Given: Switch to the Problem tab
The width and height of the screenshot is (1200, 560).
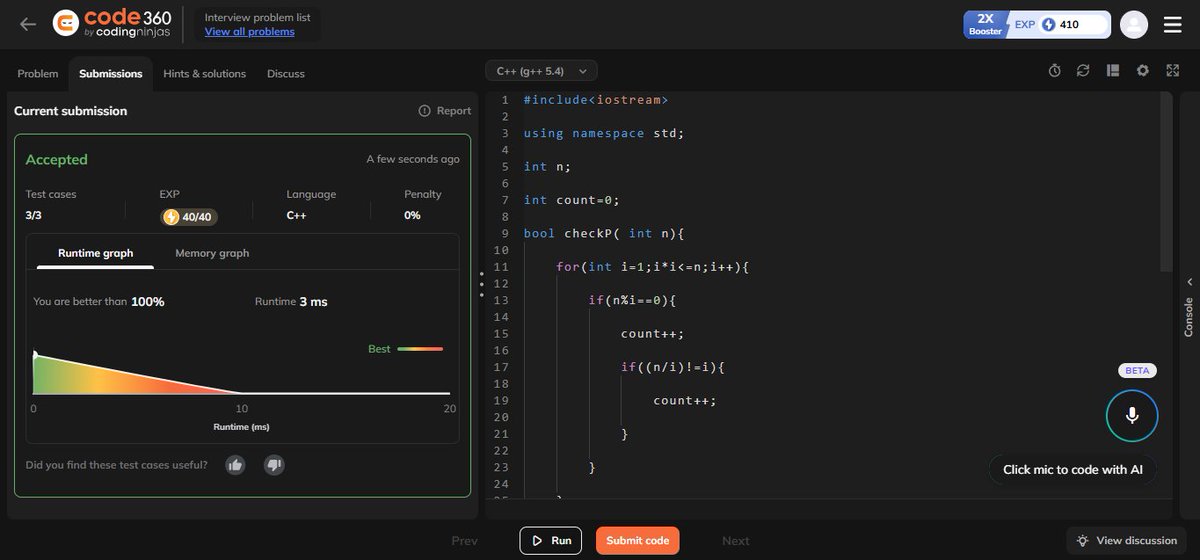Looking at the screenshot, I should pos(38,73).
